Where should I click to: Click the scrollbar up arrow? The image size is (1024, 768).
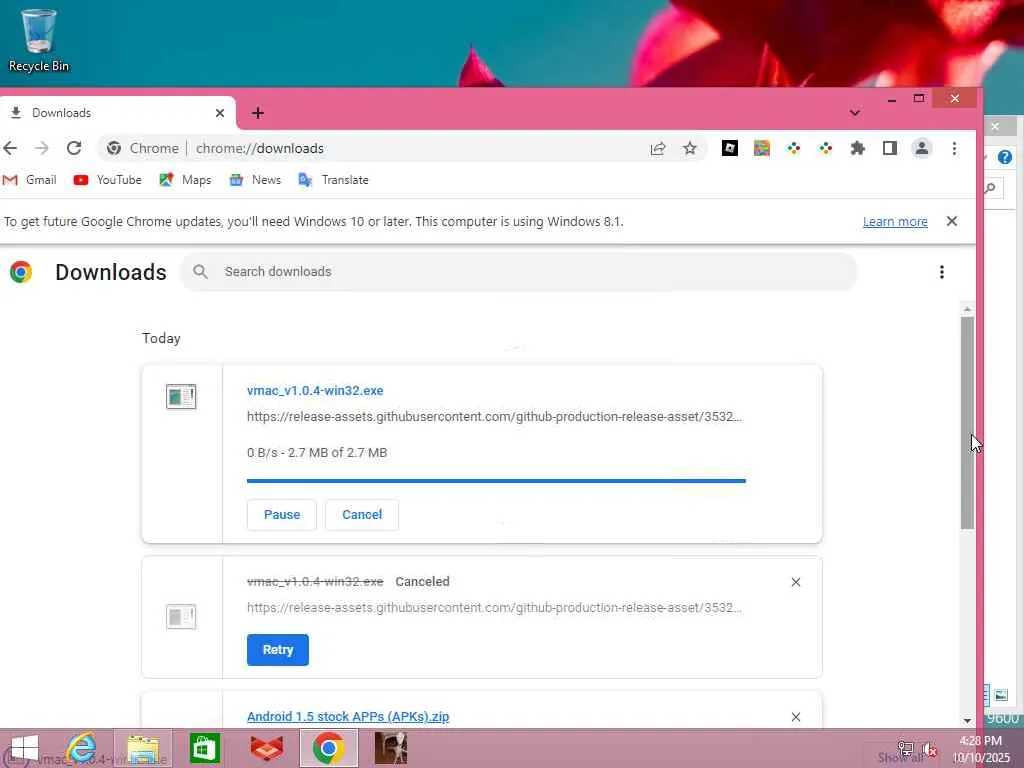point(967,309)
